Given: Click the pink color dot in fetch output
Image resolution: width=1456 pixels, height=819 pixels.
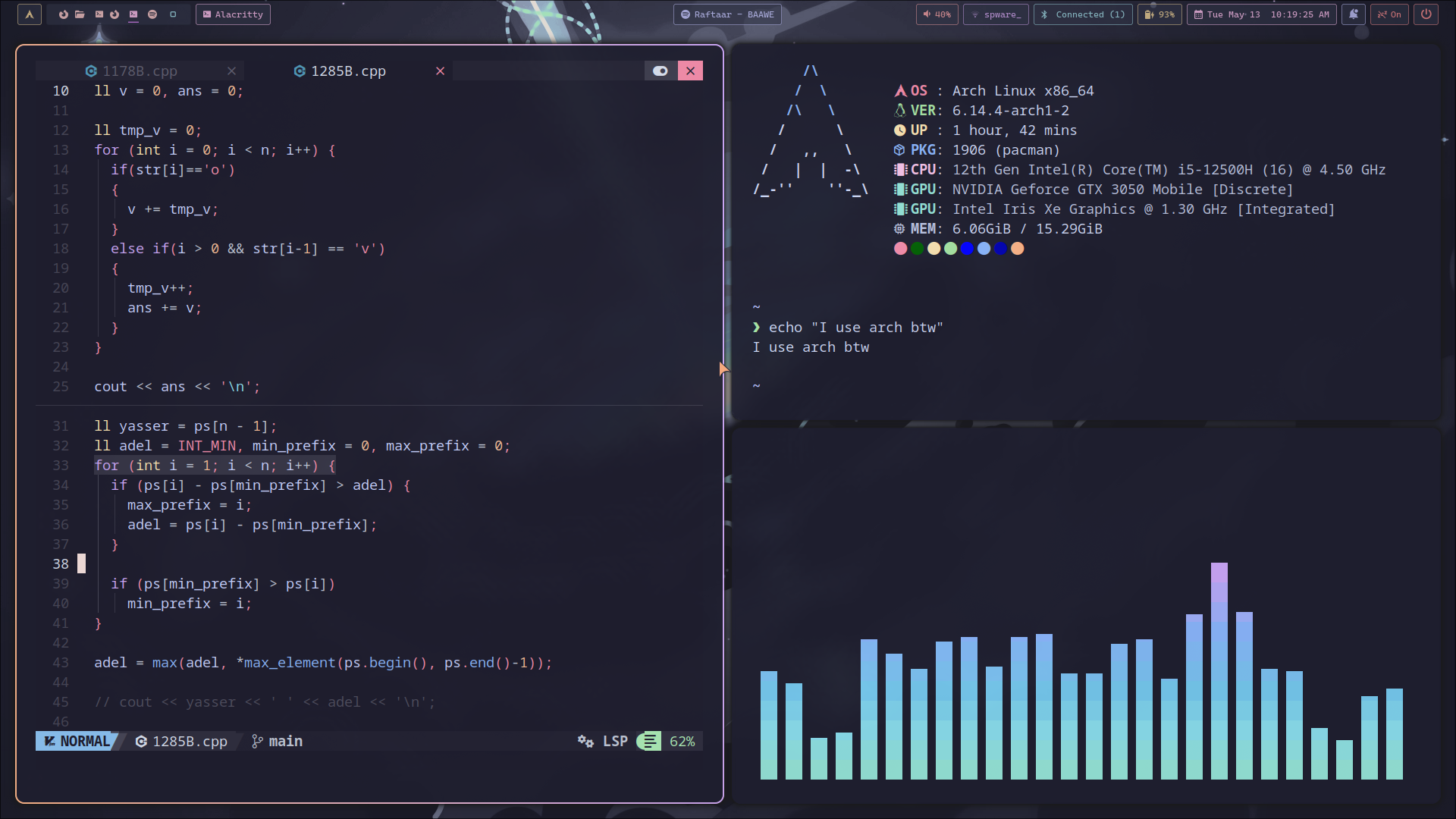Looking at the screenshot, I should click(900, 249).
